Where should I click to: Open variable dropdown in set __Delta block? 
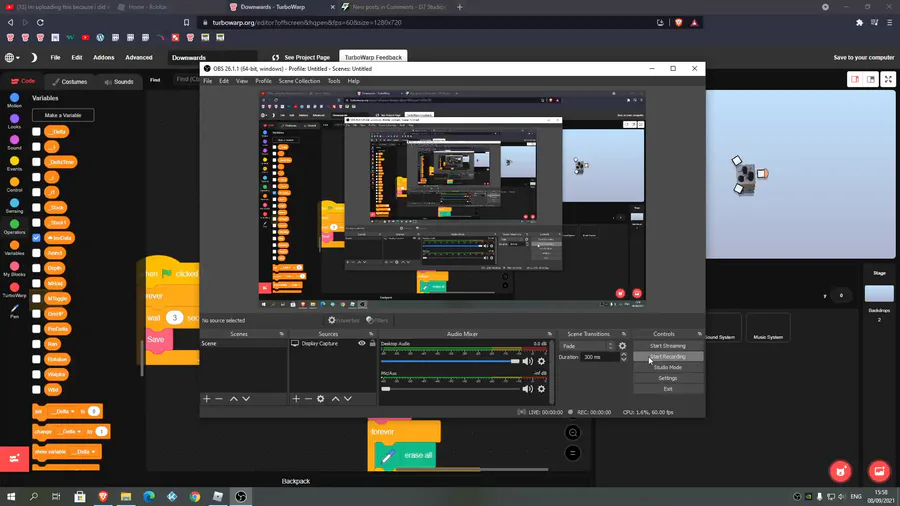(x=63, y=411)
